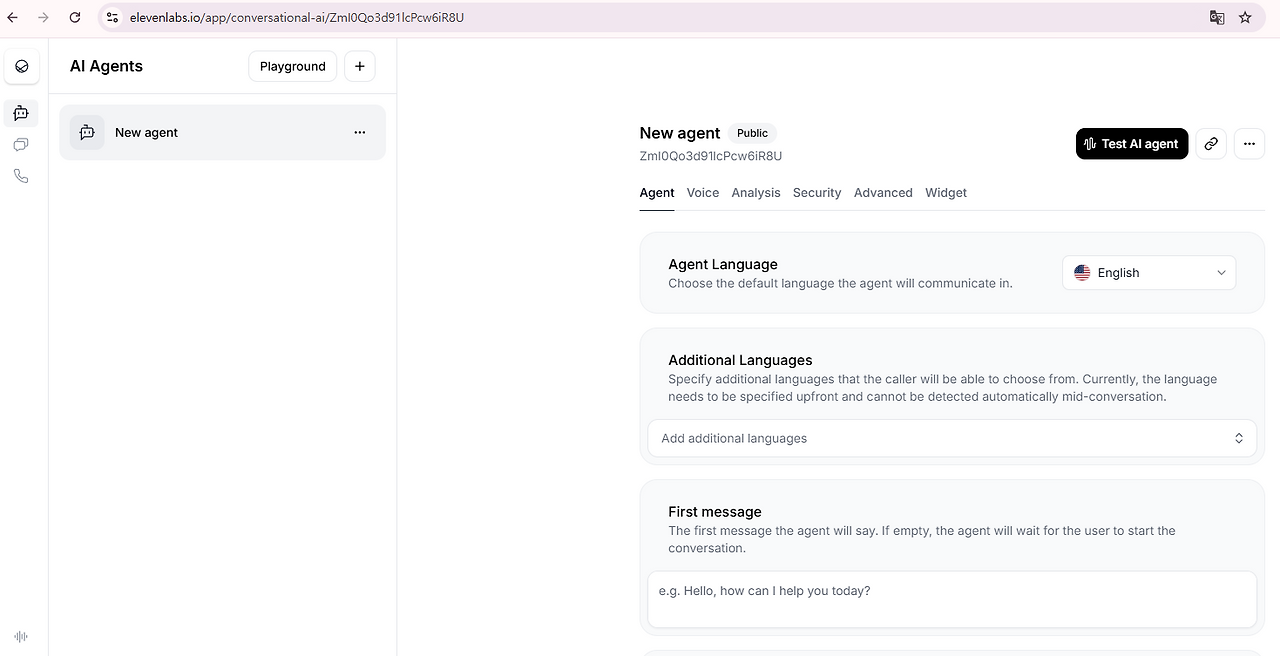1280x656 pixels.
Task: Open the English agent language dropdown
Action: coord(1149,273)
